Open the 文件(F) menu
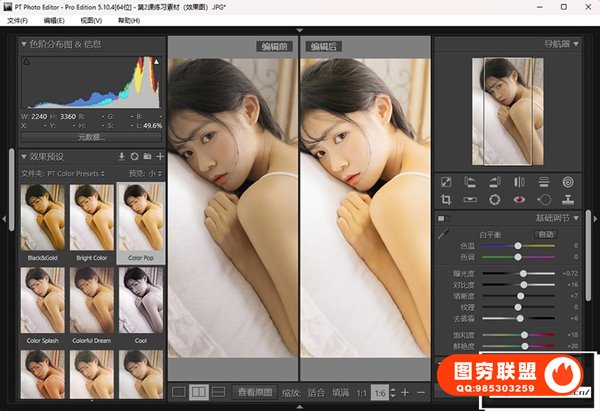This screenshot has height=411, width=600. [x=18, y=20]
